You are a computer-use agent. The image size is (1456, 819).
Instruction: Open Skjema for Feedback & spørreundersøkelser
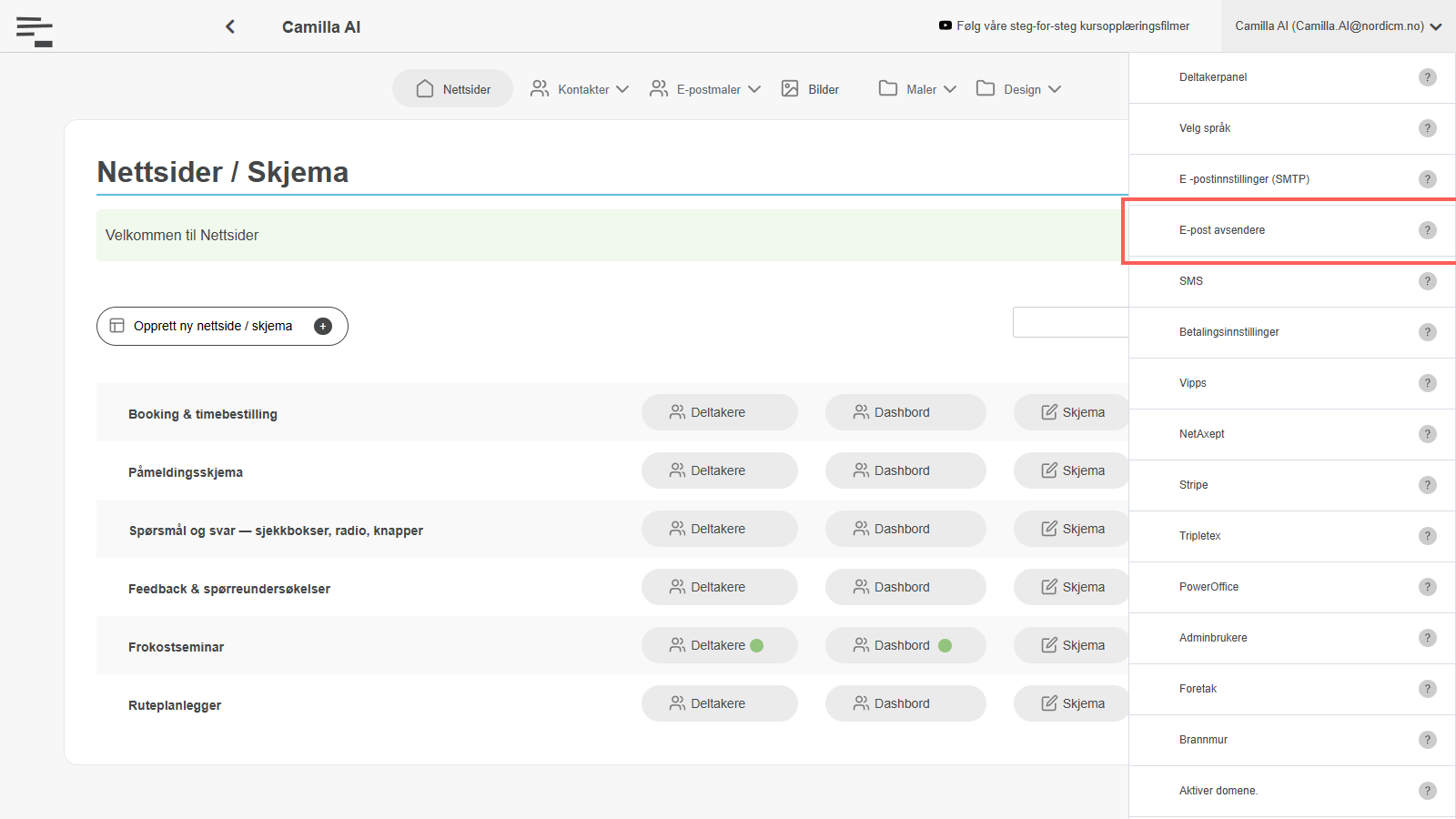click(x=1072, y=587)
